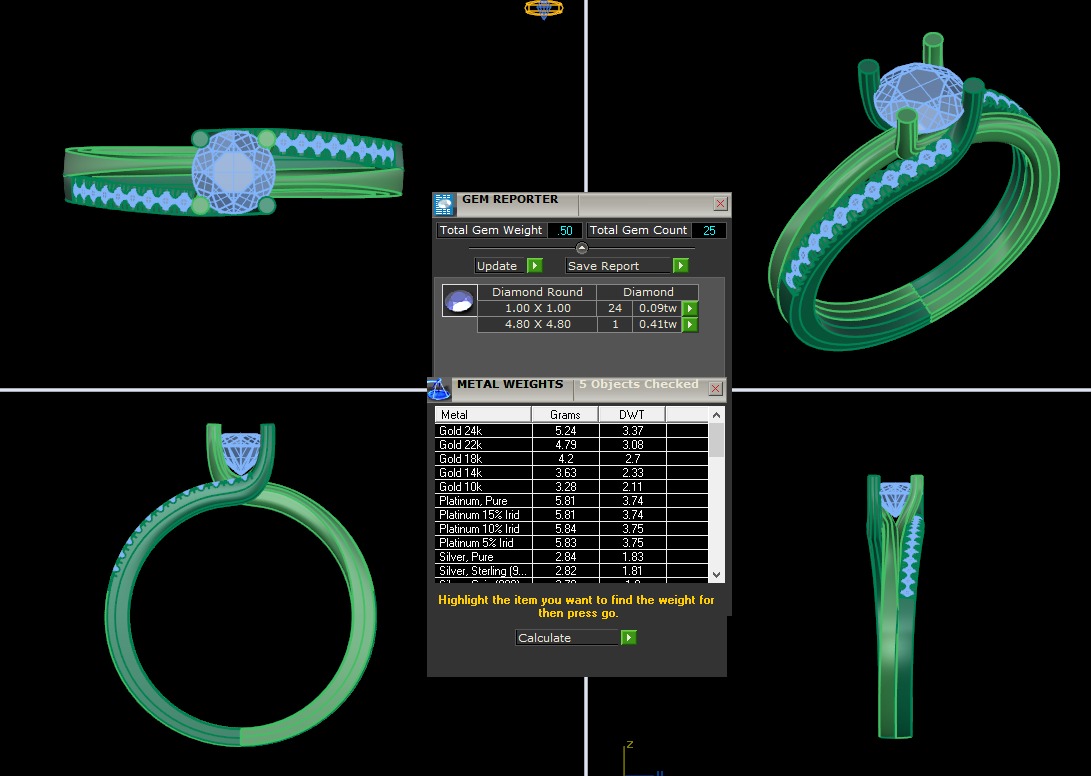This screenshot has height=776, width=1091.
Task: Collapse Gem Reporter with the round chevron
Action: [x=582, y=248]
